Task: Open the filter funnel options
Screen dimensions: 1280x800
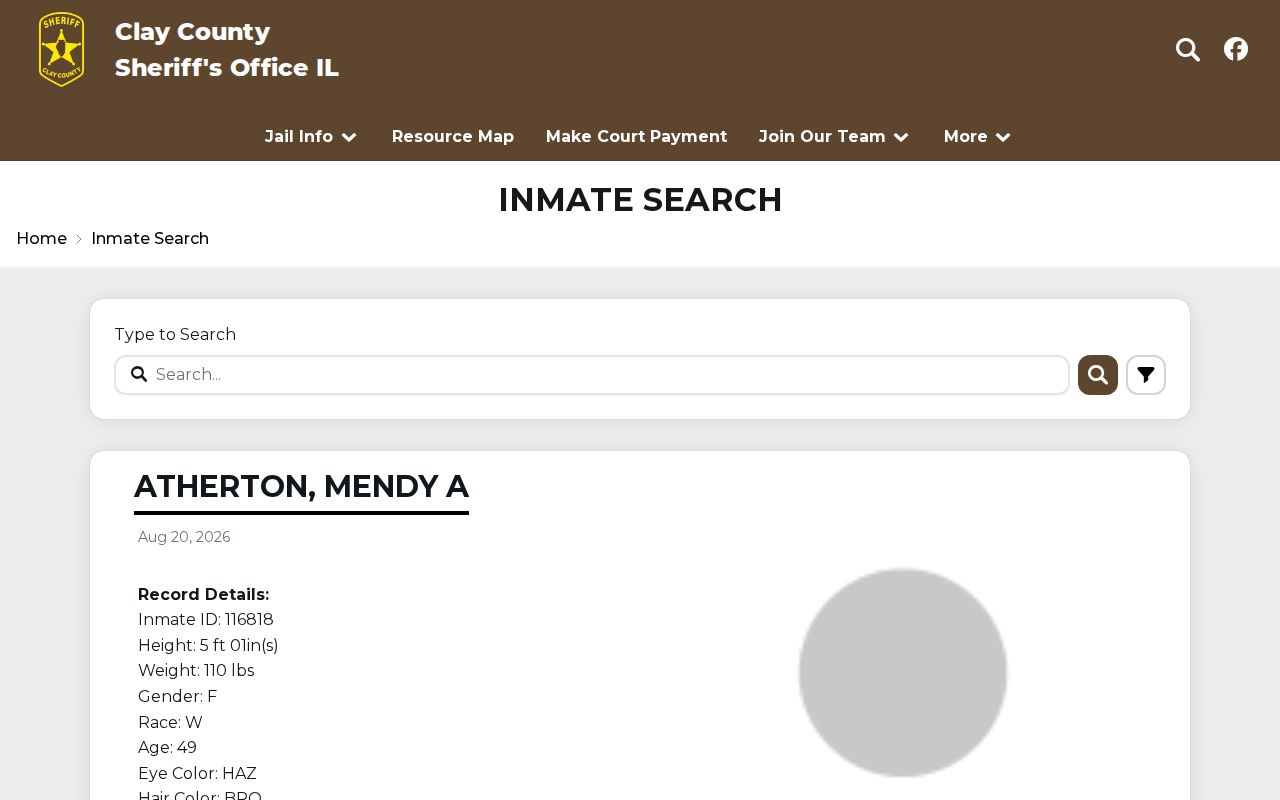Action: tap(1146, 375)
